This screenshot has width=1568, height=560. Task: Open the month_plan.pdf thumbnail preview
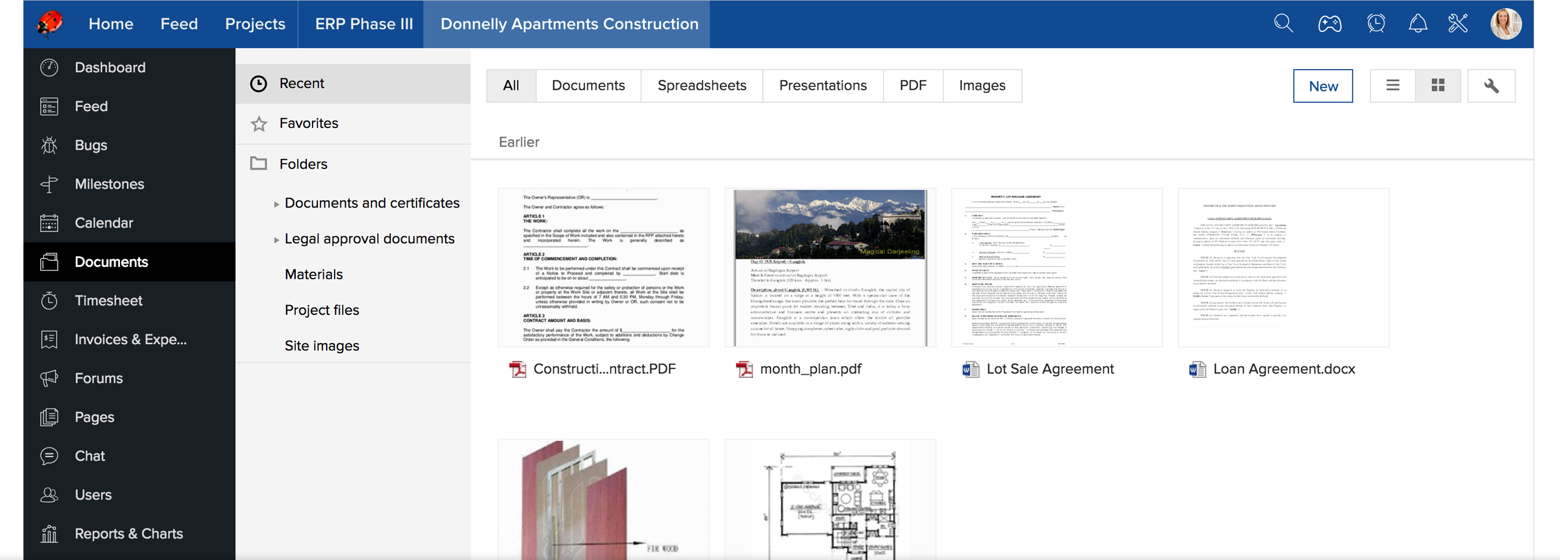click(x=830, y=268)
